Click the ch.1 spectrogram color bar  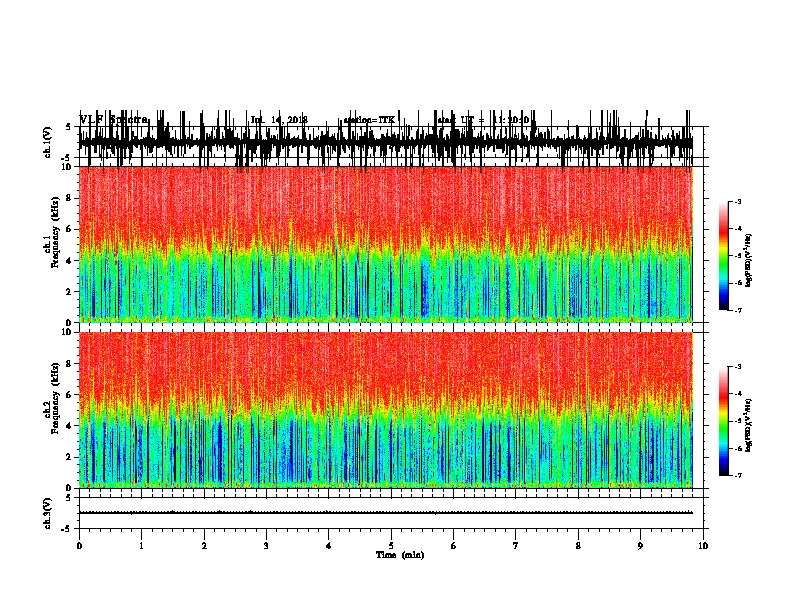(x=724, y=256)
